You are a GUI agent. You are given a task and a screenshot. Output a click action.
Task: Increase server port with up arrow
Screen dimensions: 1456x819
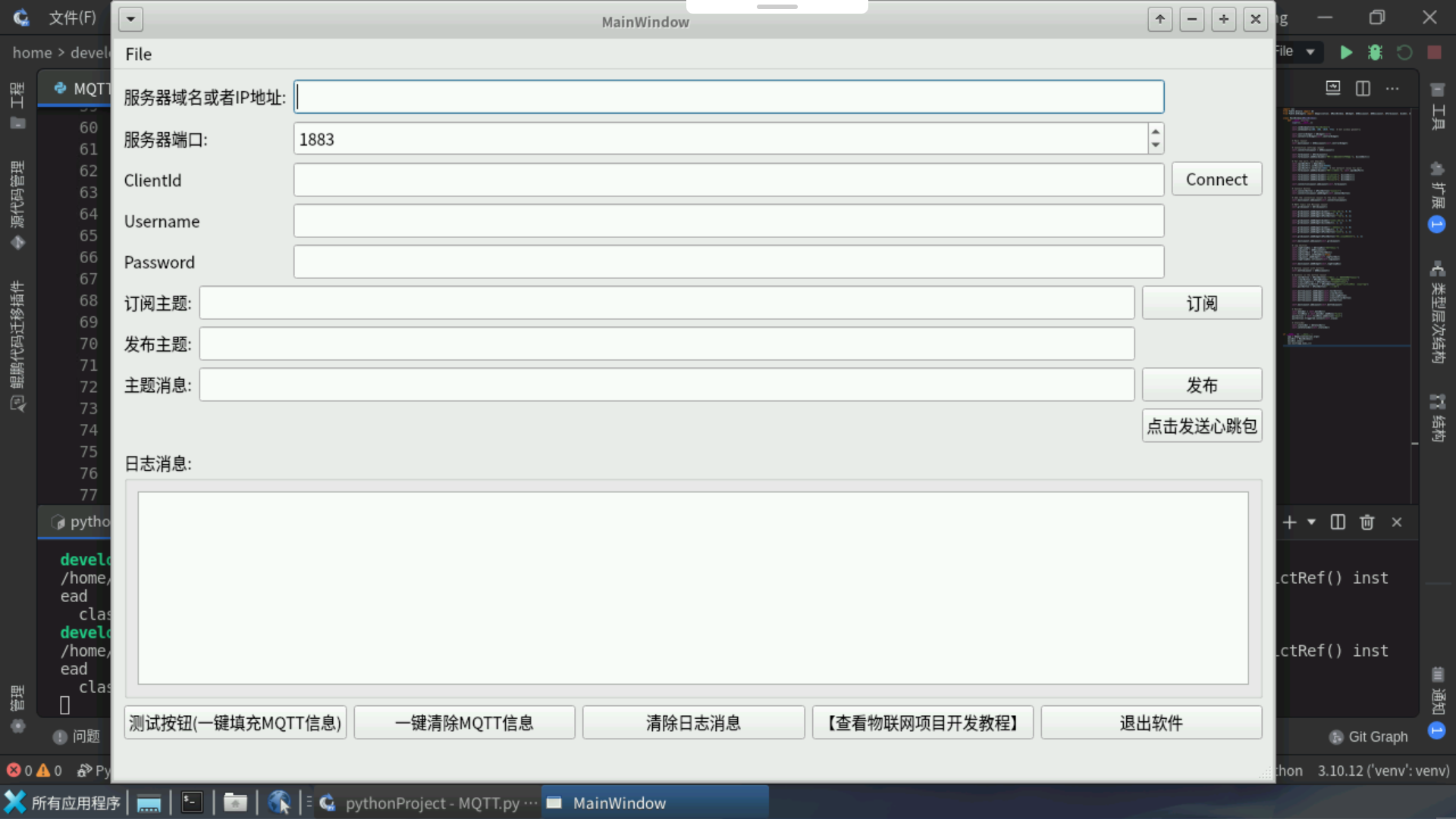click(x=1155, y=132)
